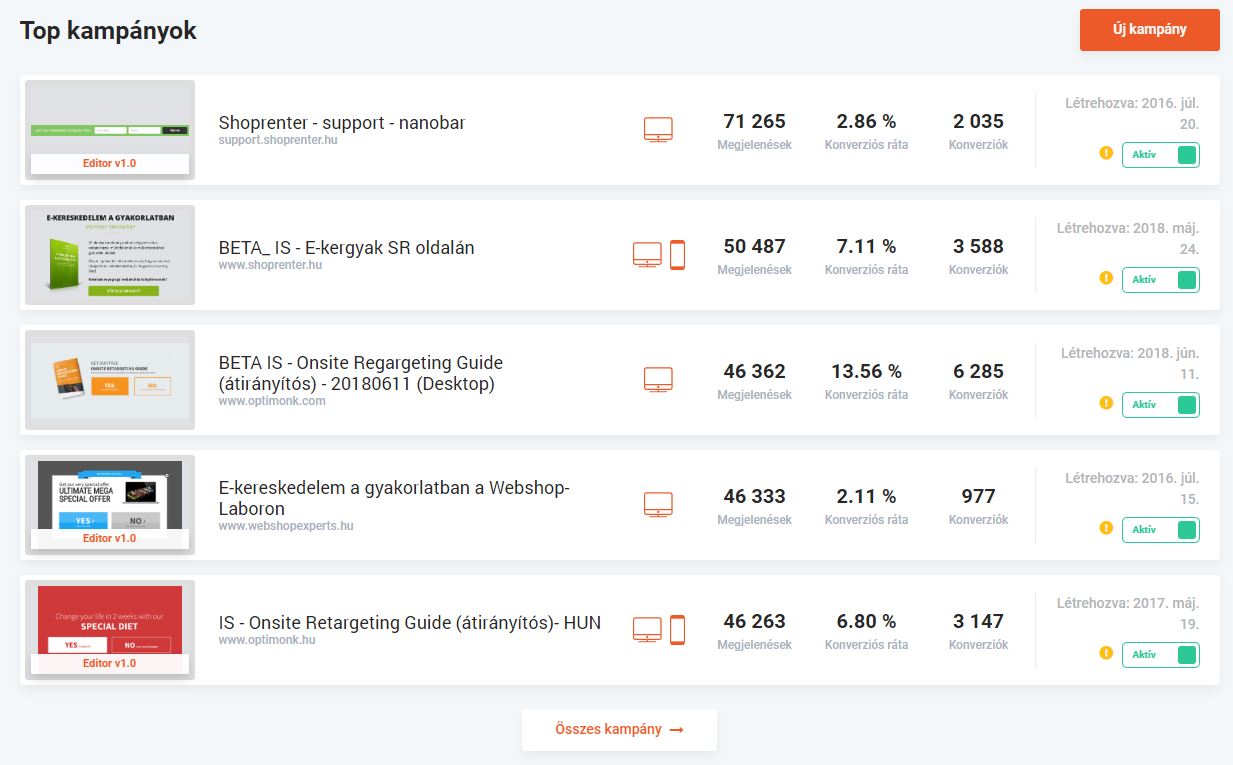Create a new campaign with Új kampány

point(1149,30)
